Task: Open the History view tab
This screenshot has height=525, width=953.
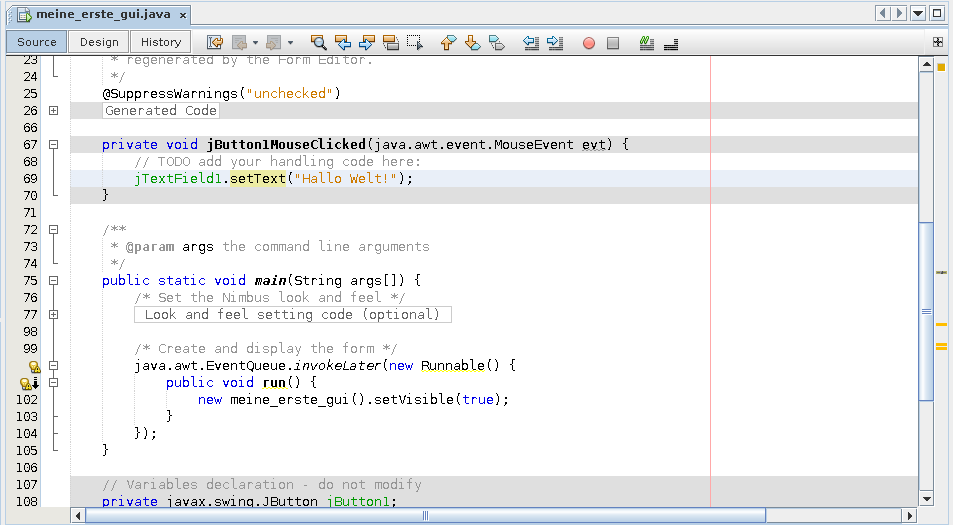Action: coord(161,42)
